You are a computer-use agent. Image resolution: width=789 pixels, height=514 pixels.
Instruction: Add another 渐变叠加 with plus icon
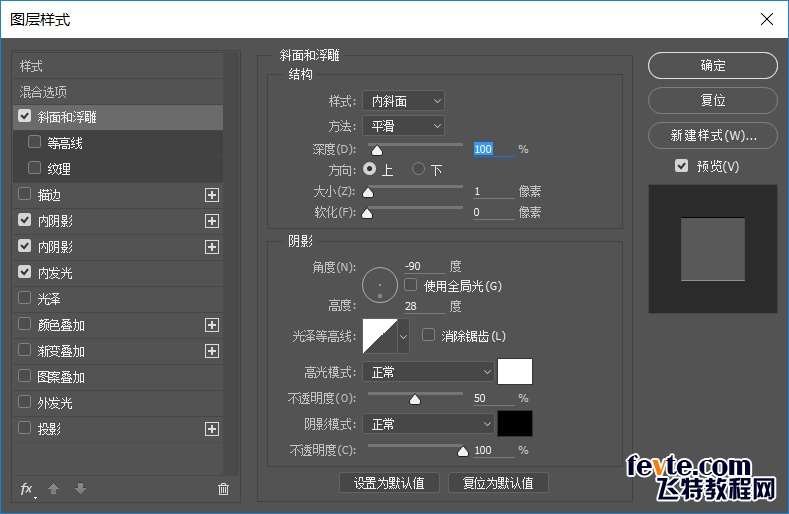coord(212,351)
